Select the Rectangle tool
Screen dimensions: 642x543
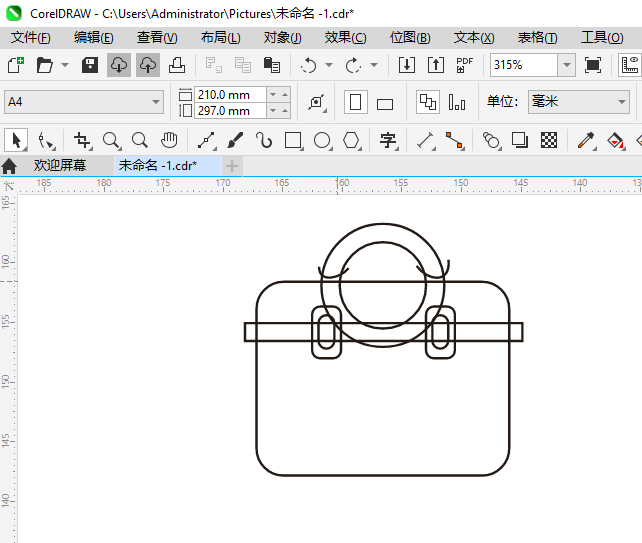coord(293,140)
